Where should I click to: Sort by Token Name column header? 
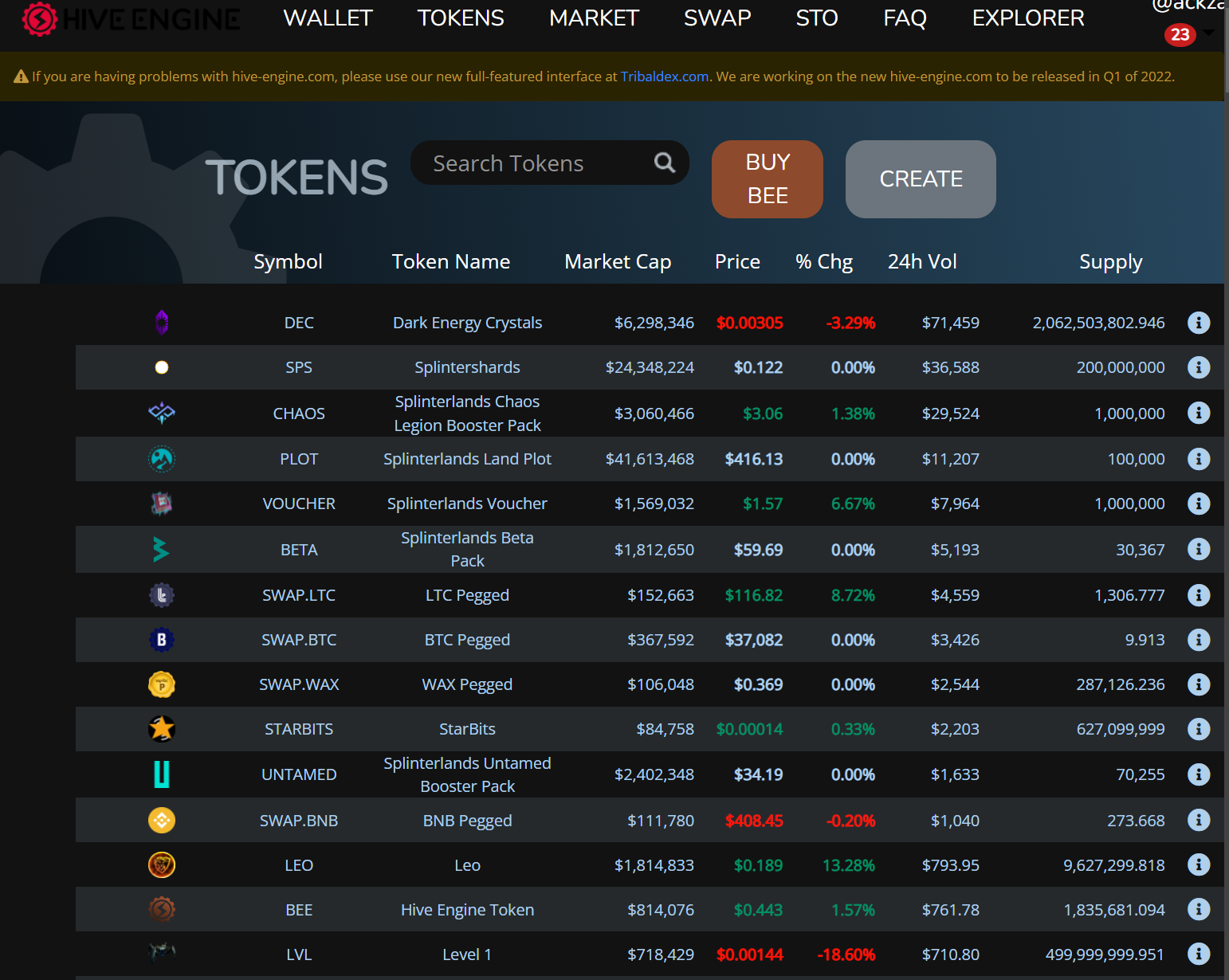[x=451, y=261]
